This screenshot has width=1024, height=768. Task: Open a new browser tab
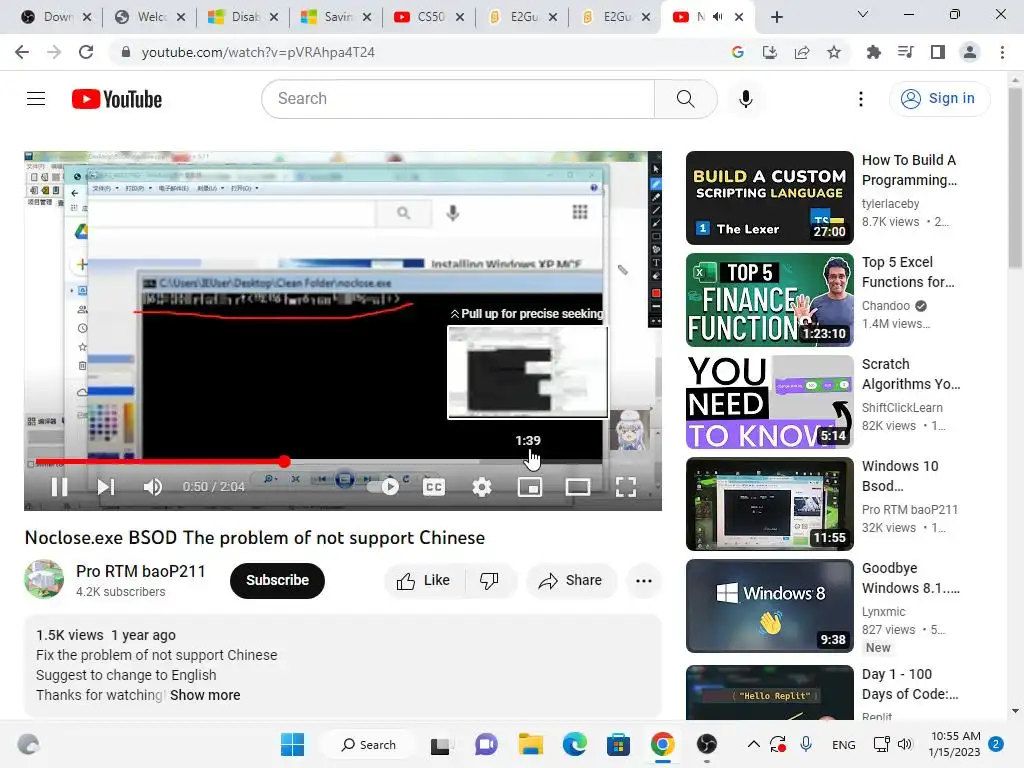tap(776, 17)
